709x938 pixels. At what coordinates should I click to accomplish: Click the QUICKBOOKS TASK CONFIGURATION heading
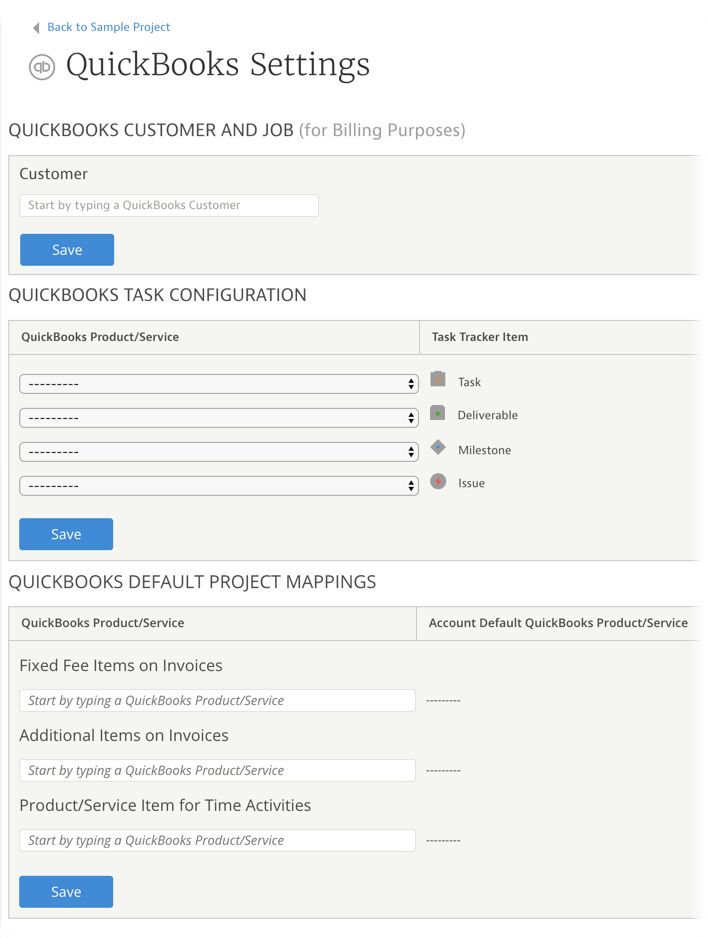click(157, 295)
